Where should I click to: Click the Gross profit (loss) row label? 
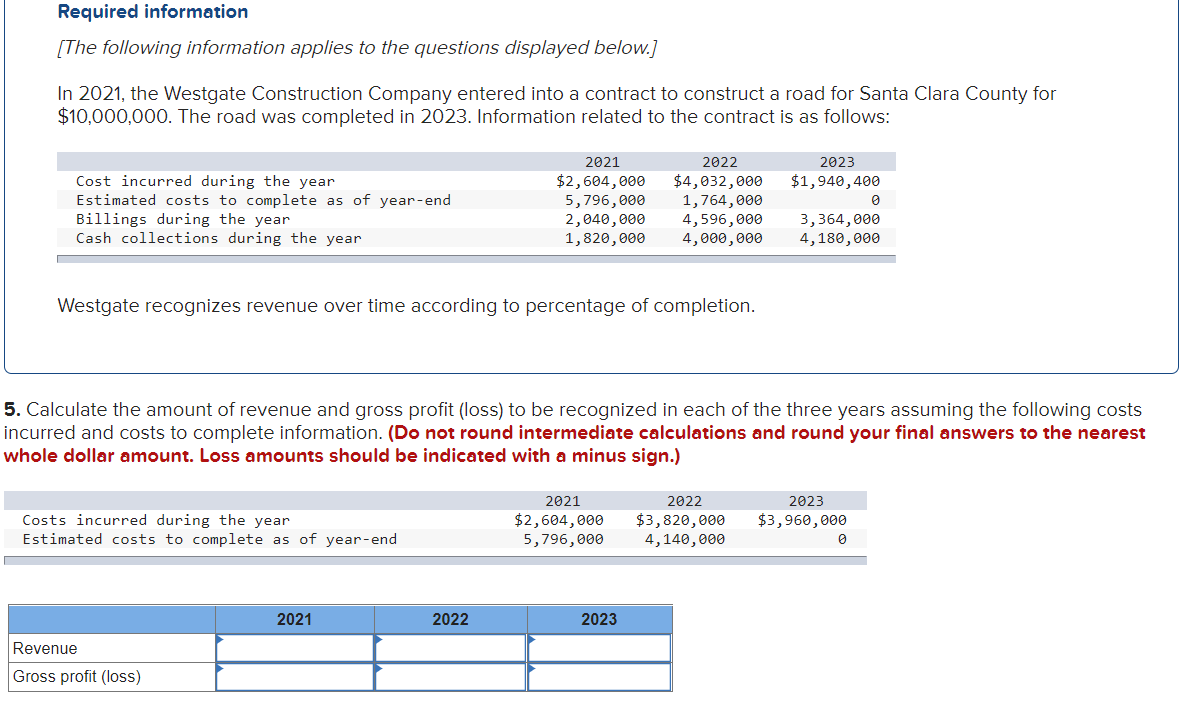click(77, 677)
